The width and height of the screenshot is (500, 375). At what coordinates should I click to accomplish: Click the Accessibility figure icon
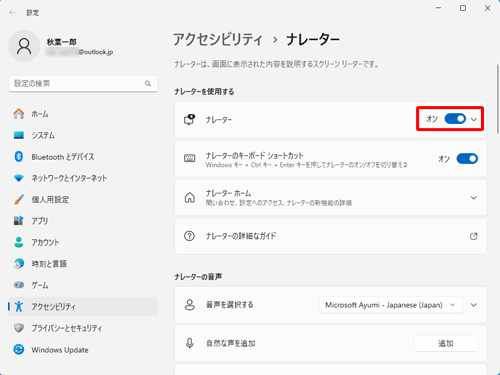pos(19,306)
